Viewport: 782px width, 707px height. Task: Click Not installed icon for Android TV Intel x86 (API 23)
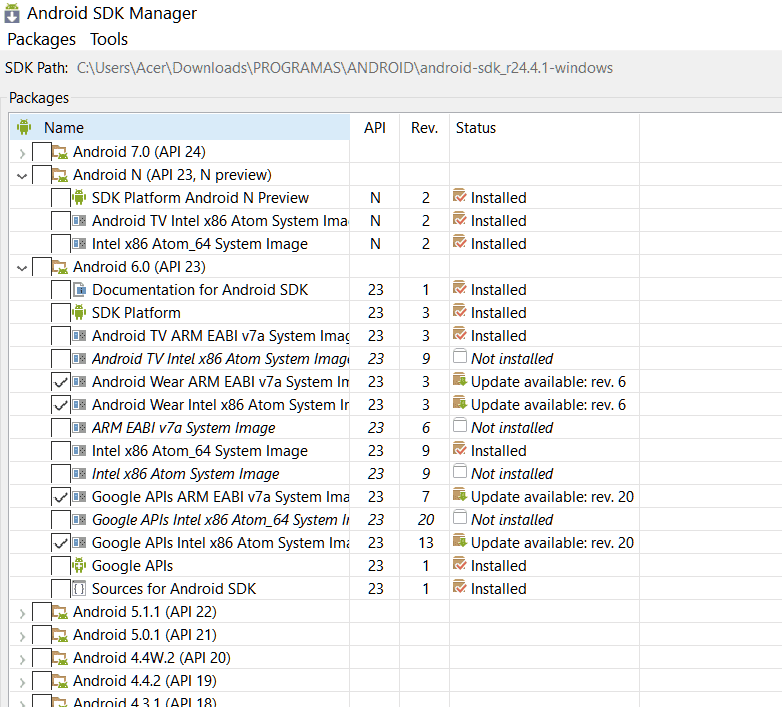[460, 357]
